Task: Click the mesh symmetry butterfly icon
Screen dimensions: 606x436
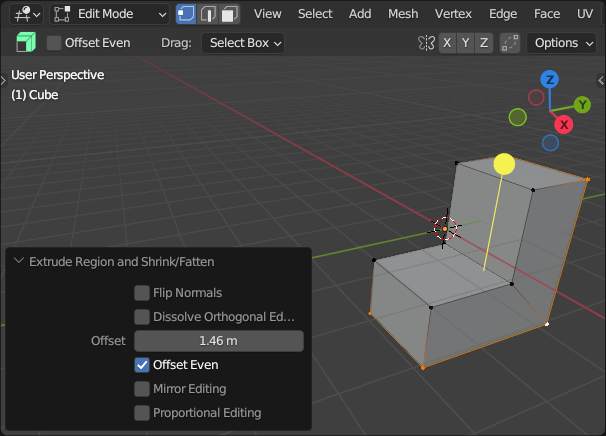Action: (x=427, y=43)
